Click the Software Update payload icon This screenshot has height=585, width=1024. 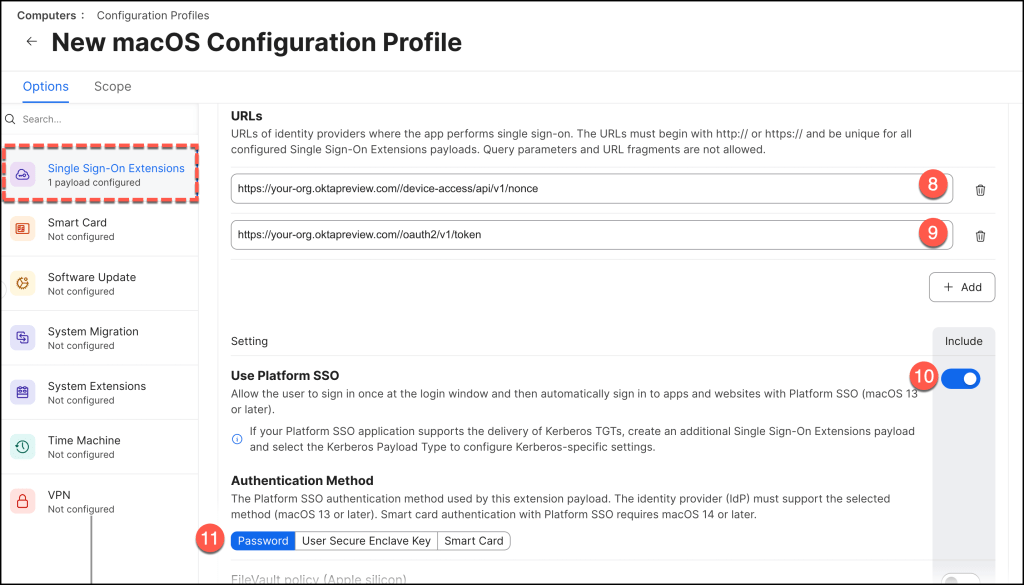pyautogui.click(x=23, y=284)
